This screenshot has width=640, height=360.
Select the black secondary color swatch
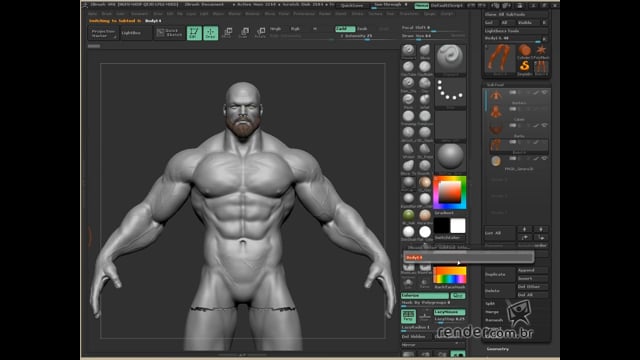[441, 226]
